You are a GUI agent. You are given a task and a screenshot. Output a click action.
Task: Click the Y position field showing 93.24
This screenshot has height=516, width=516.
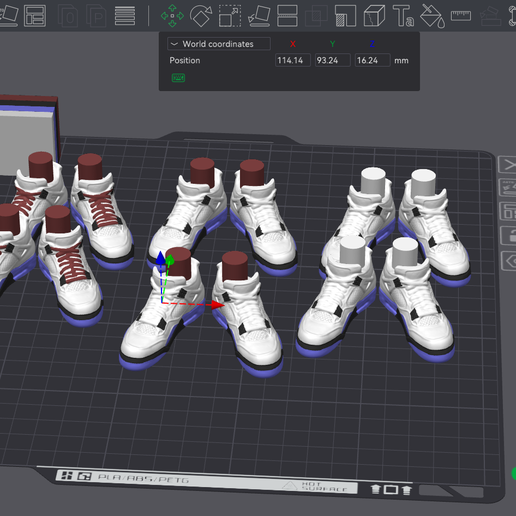click(332, 60)
